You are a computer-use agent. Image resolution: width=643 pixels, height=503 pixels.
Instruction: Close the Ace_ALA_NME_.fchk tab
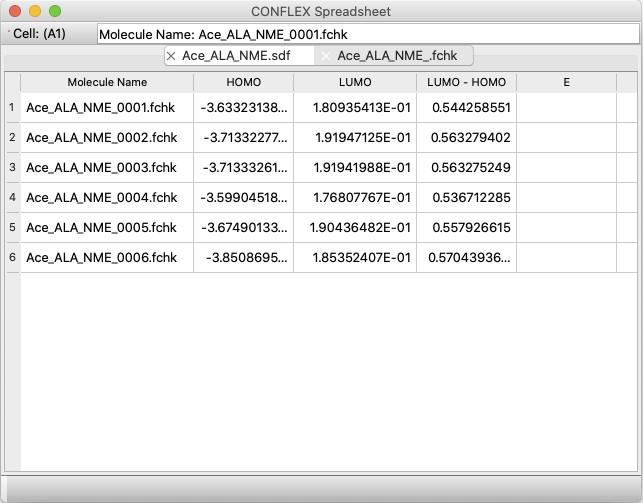(326, 56)
